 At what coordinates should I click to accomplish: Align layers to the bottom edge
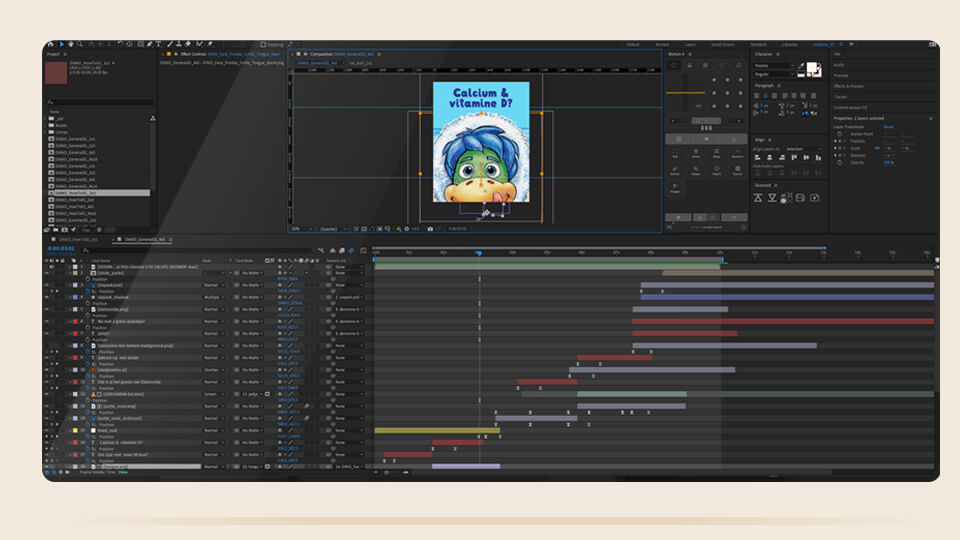(x=818, y=158)
